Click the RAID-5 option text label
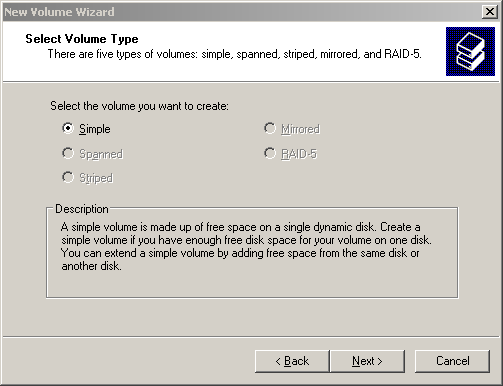The width and height of the screenshot is (503, 386). point(299,154)
